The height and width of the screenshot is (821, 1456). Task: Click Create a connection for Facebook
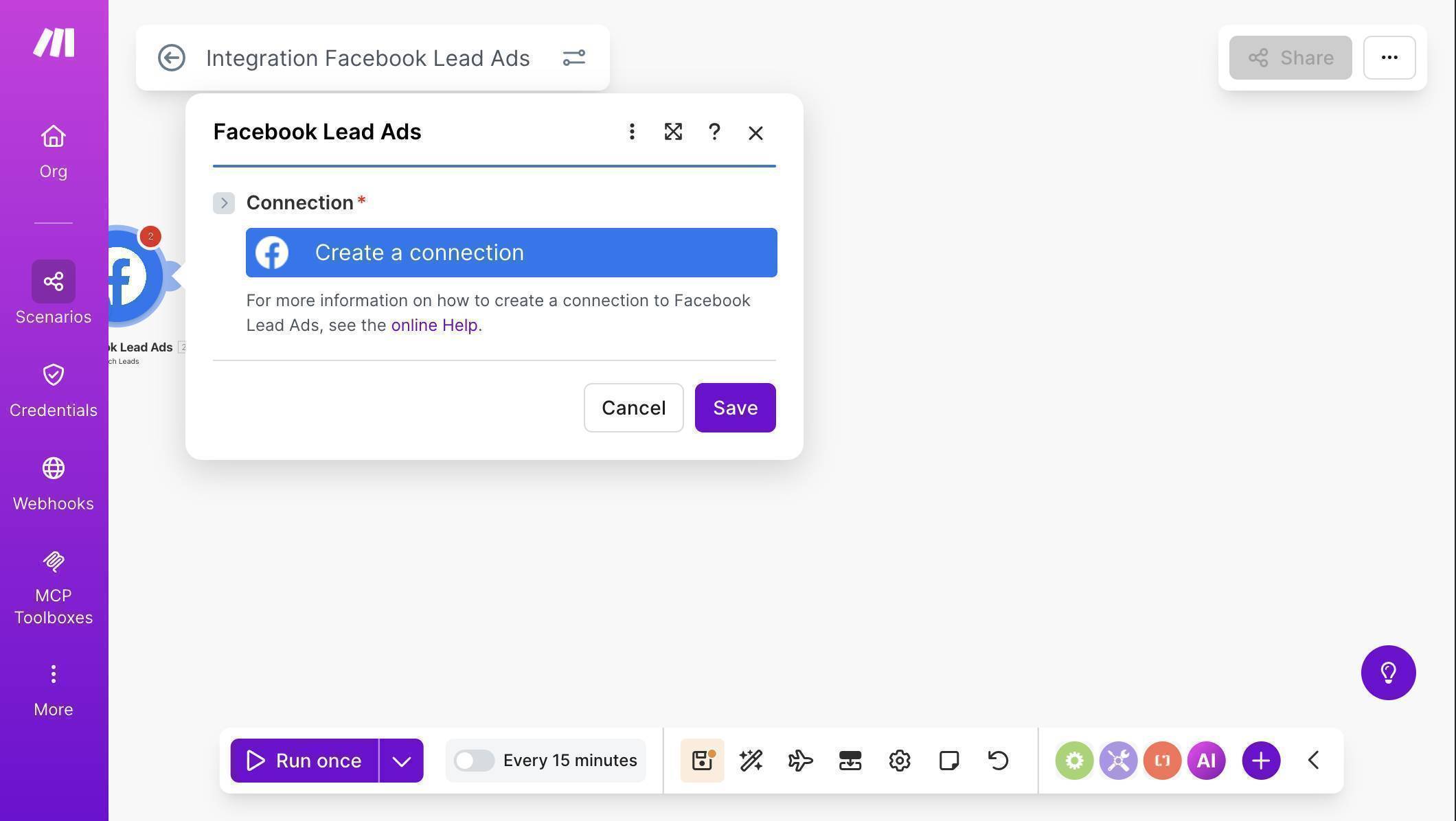510,253
